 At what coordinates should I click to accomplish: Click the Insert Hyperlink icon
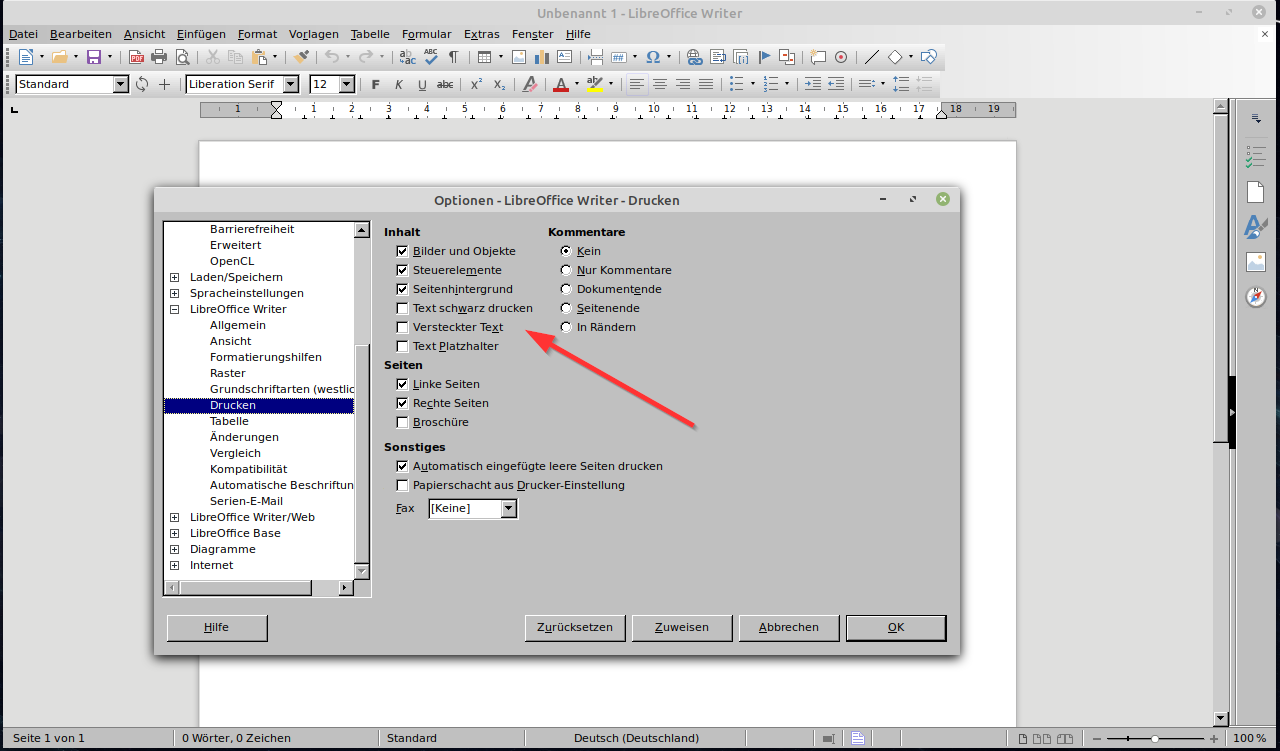tap(694, 57)
